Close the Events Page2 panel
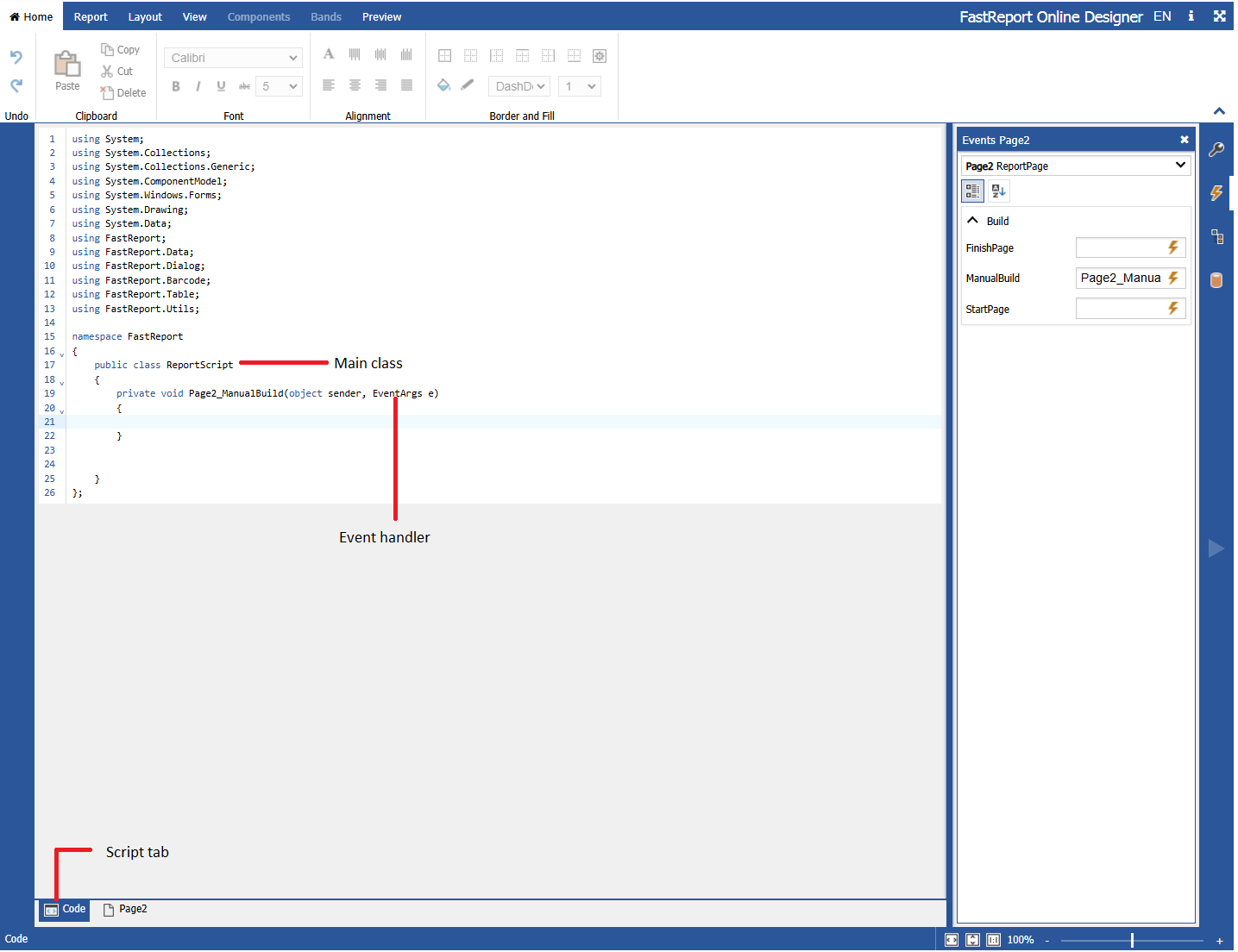 (1185, 140)
